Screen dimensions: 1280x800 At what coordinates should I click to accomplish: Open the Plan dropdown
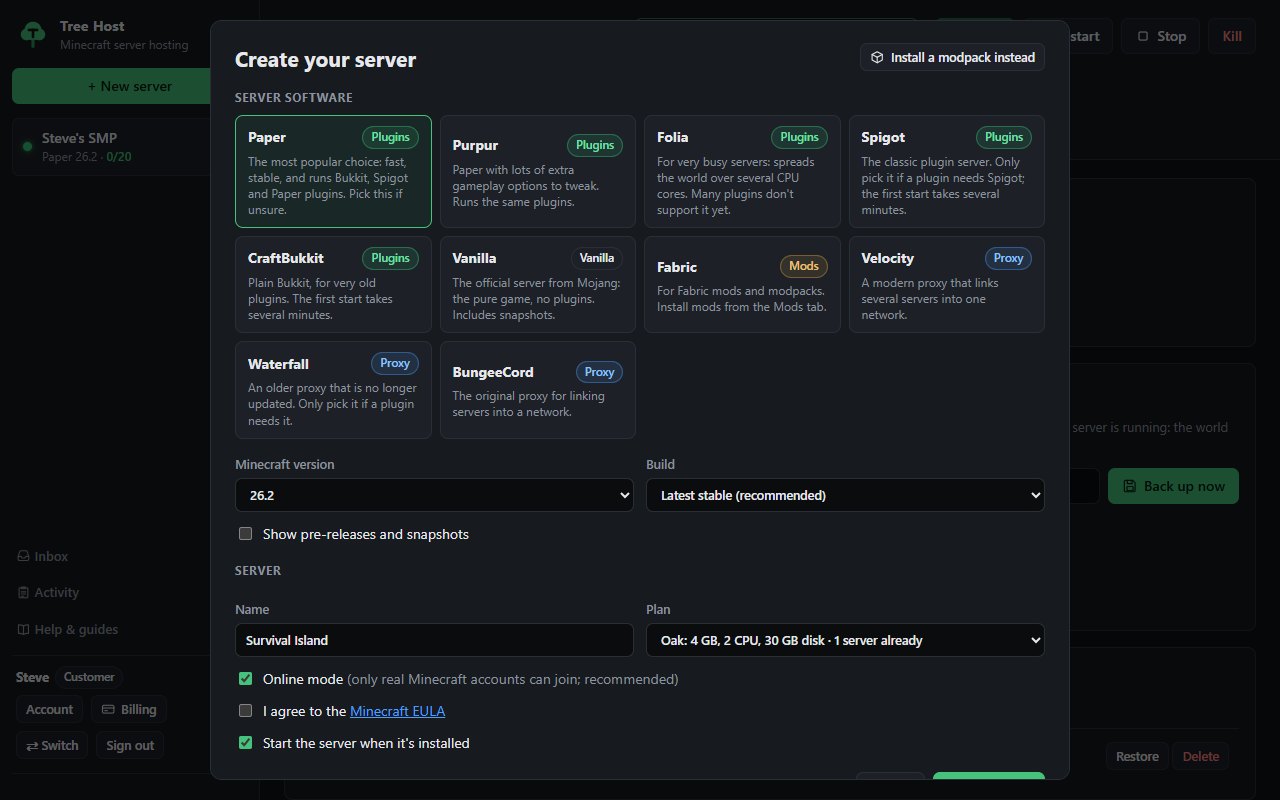845,640
